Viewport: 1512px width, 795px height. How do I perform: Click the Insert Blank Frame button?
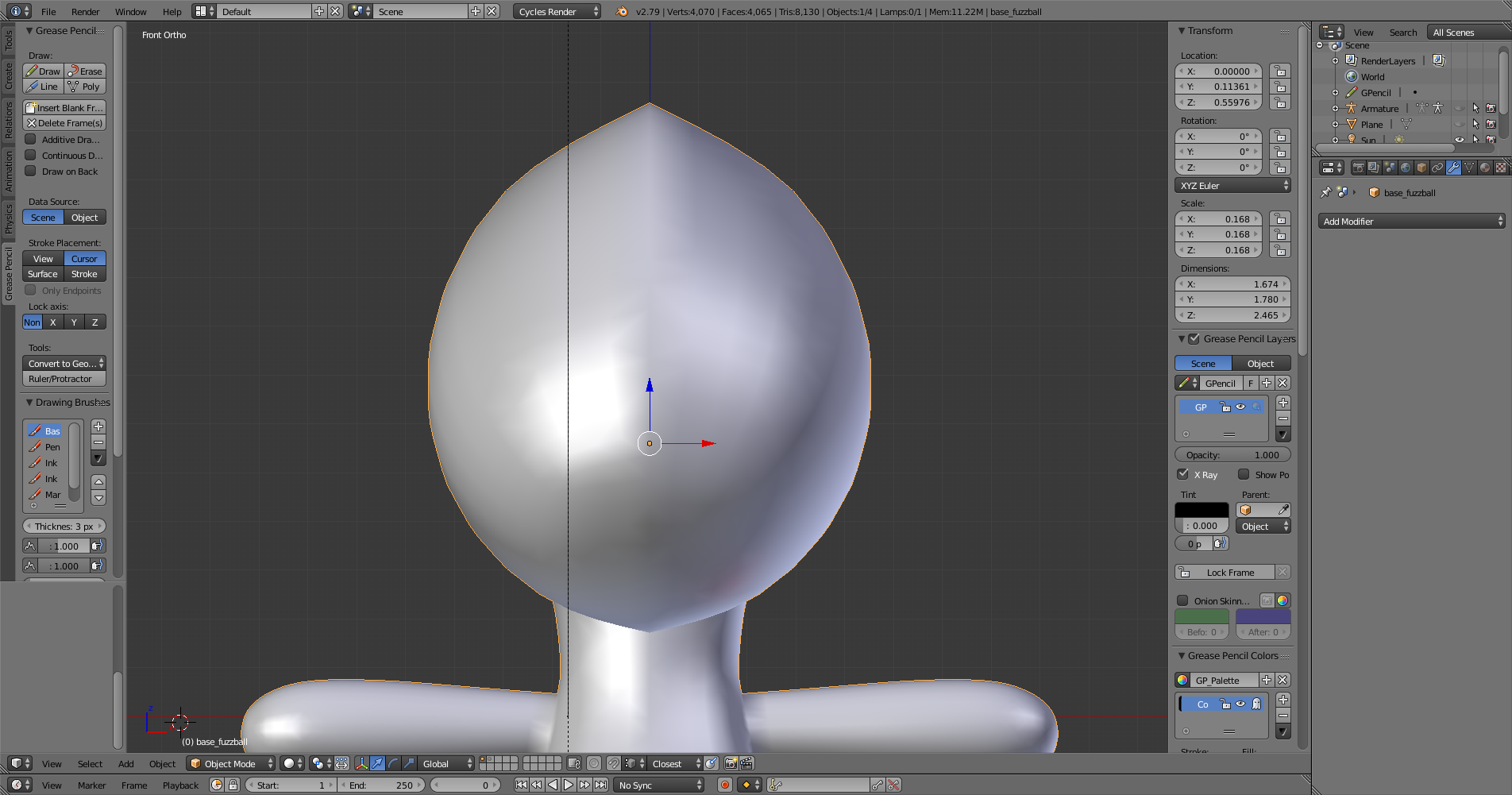[x=64, y=107]
